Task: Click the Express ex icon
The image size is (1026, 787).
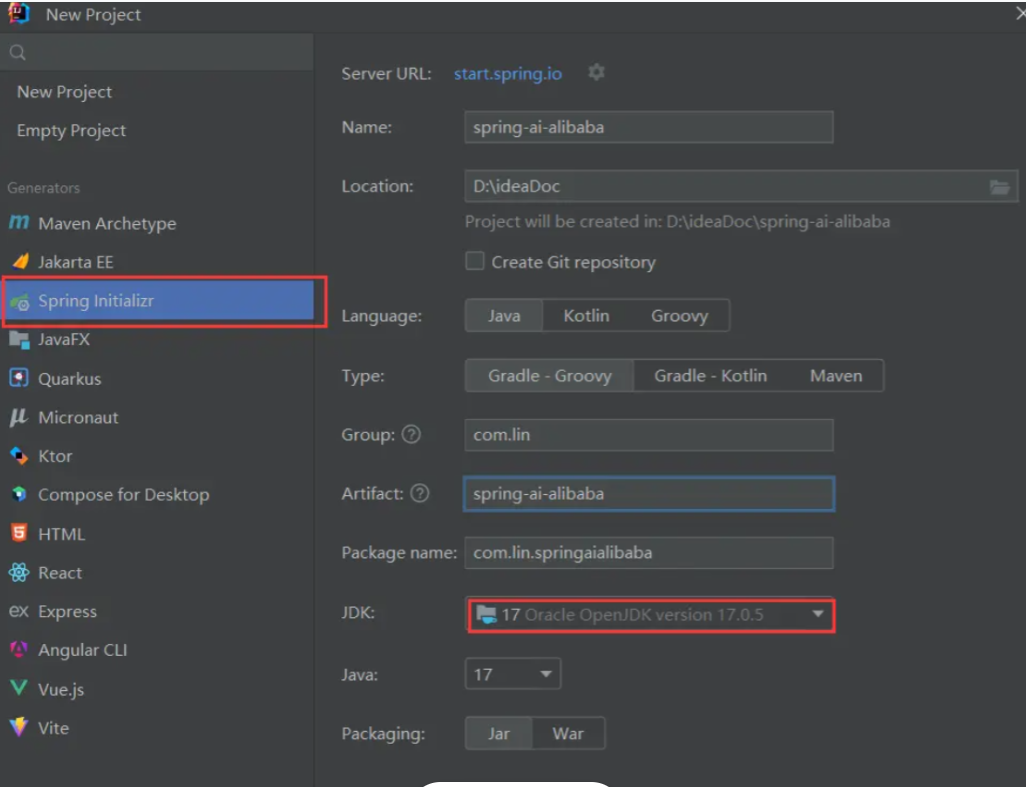Action: [18, 611]
